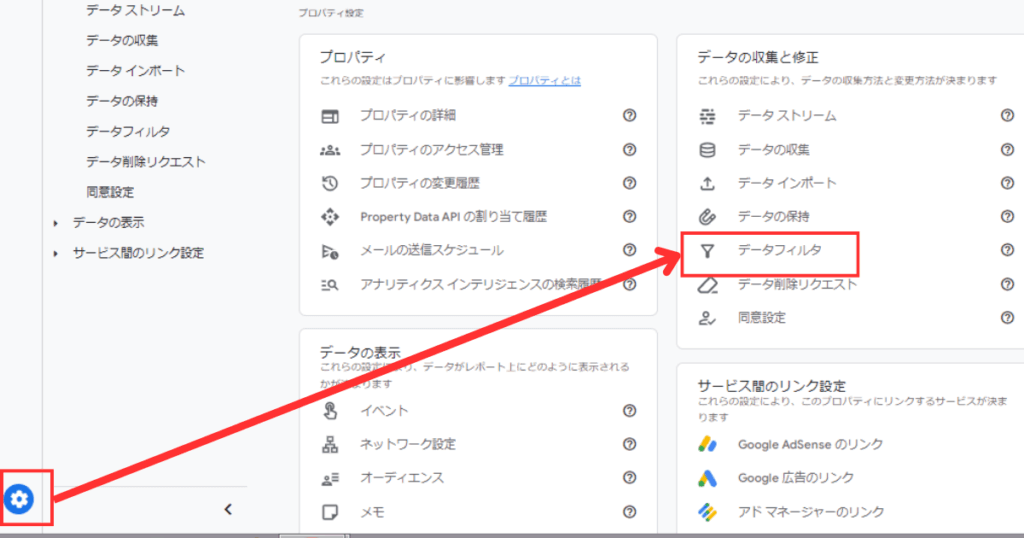Open help for データの収集 in card
The height and width of the screenshot is (538, 1024).
pos(1008,150)
